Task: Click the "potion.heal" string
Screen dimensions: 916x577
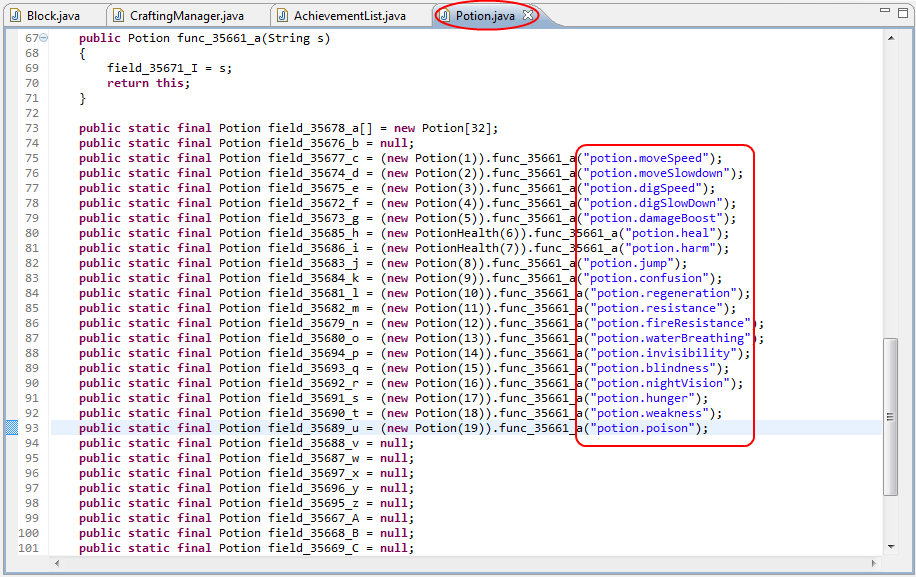Action: coord(670,233)
